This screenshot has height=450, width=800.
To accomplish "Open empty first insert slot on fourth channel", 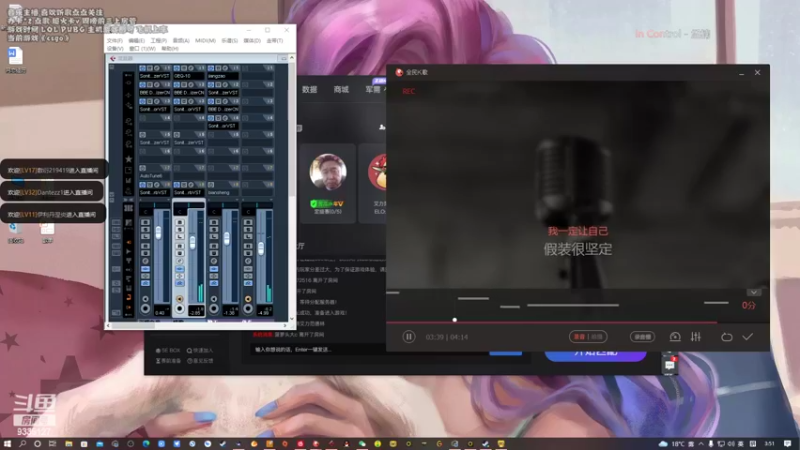I will [257, 76].
